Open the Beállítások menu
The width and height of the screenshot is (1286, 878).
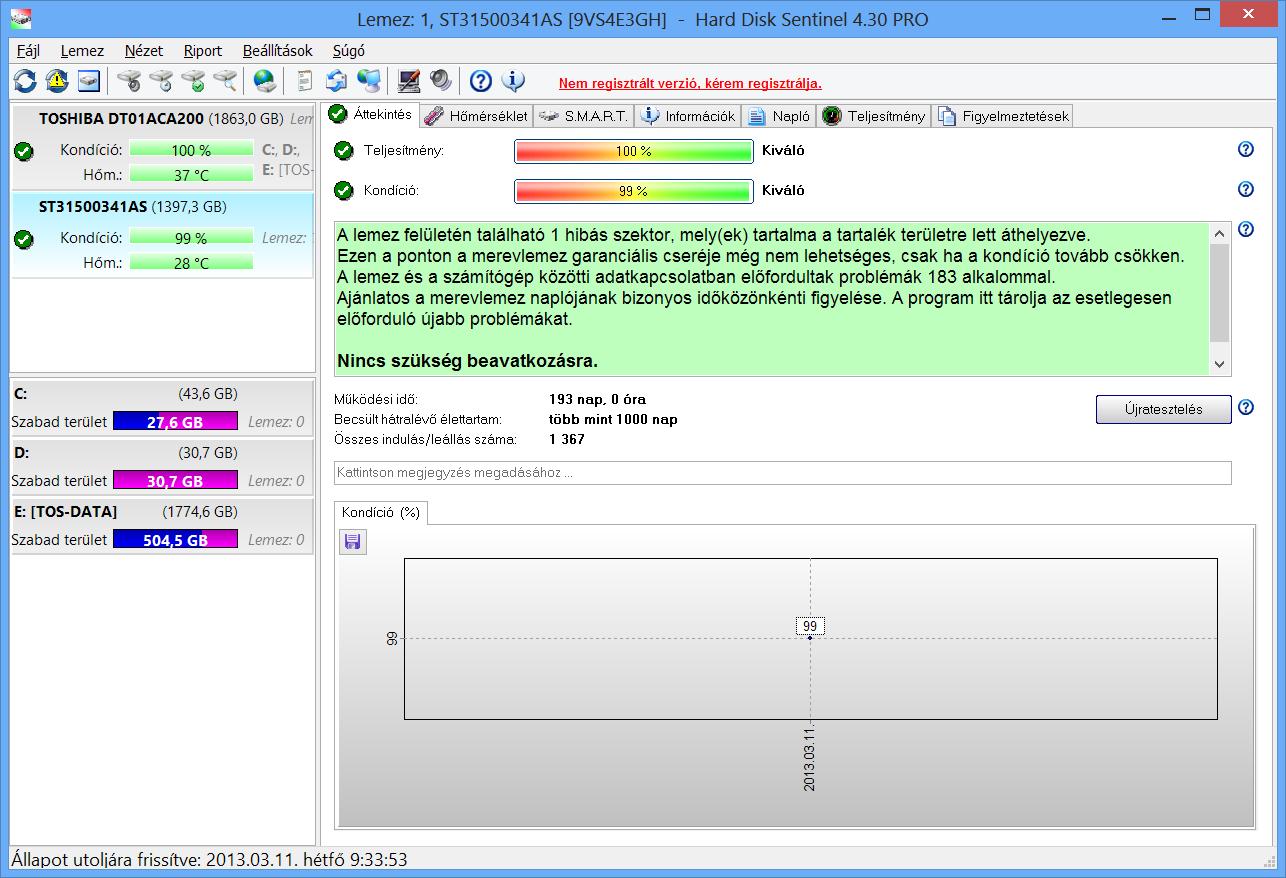pyautogui.click(x=278, y=51)
